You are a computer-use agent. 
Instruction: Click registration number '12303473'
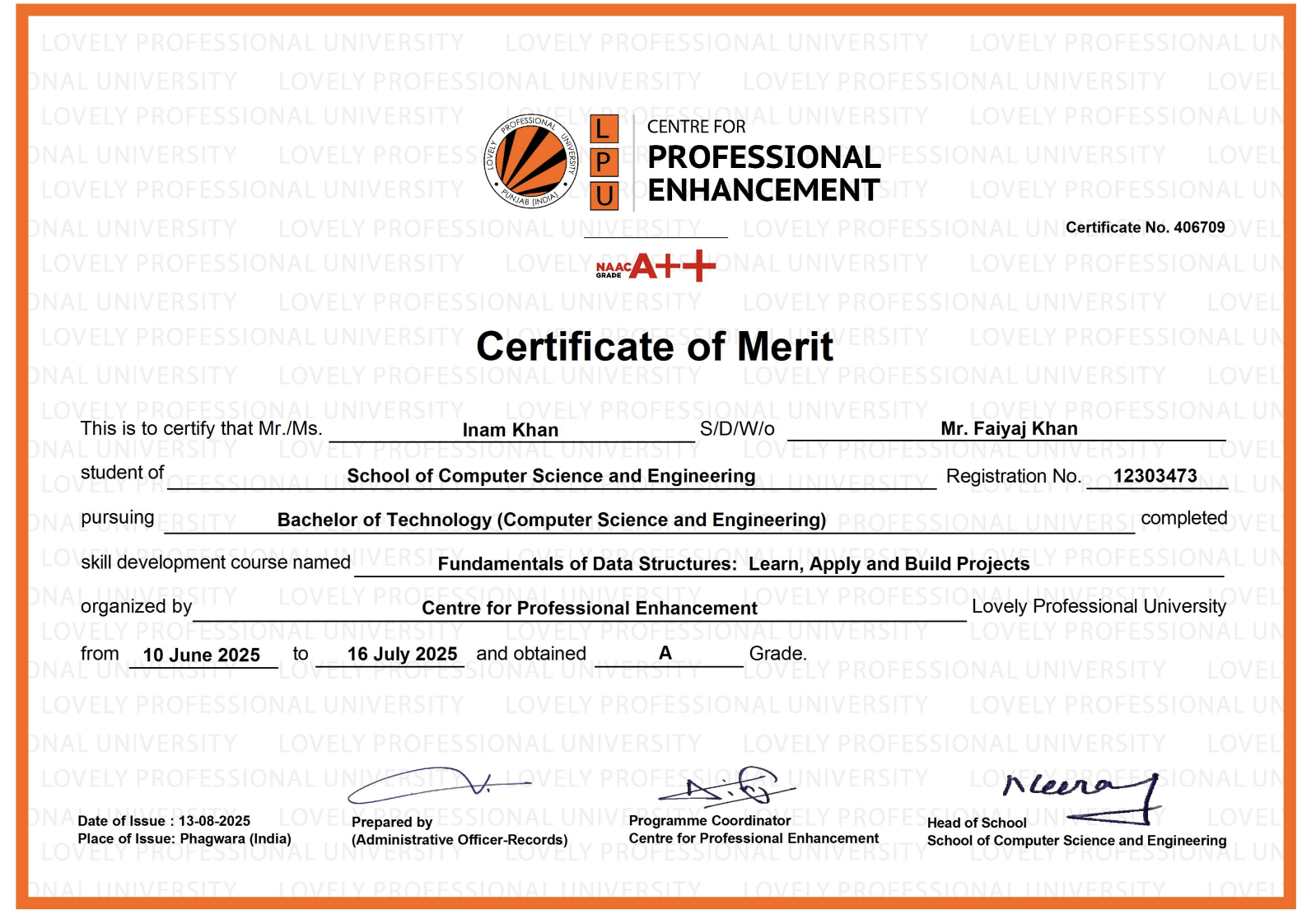tap(1155, 476)
